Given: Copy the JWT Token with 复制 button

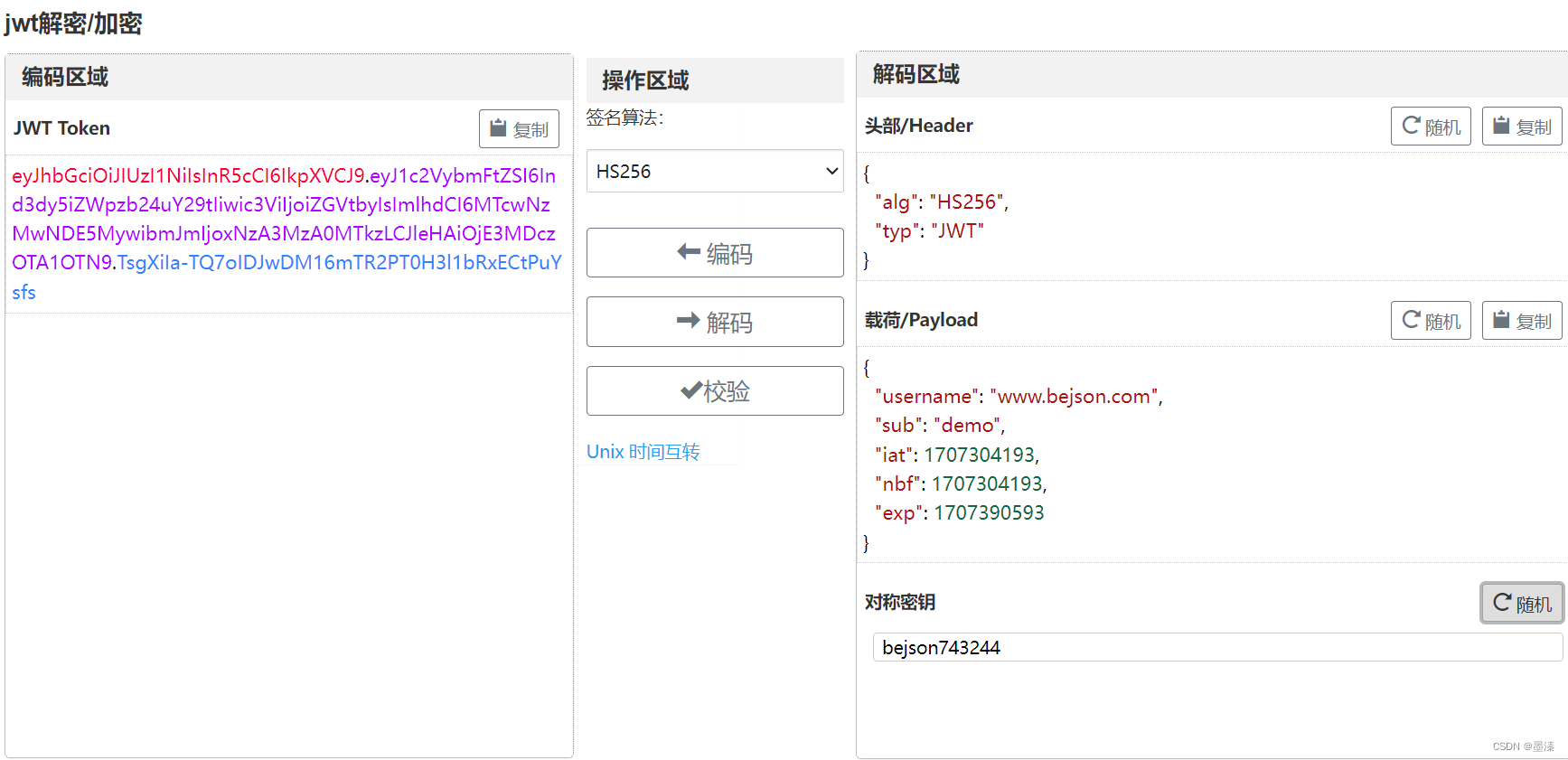Looking at the screenshot, I should tap(519, 129).
